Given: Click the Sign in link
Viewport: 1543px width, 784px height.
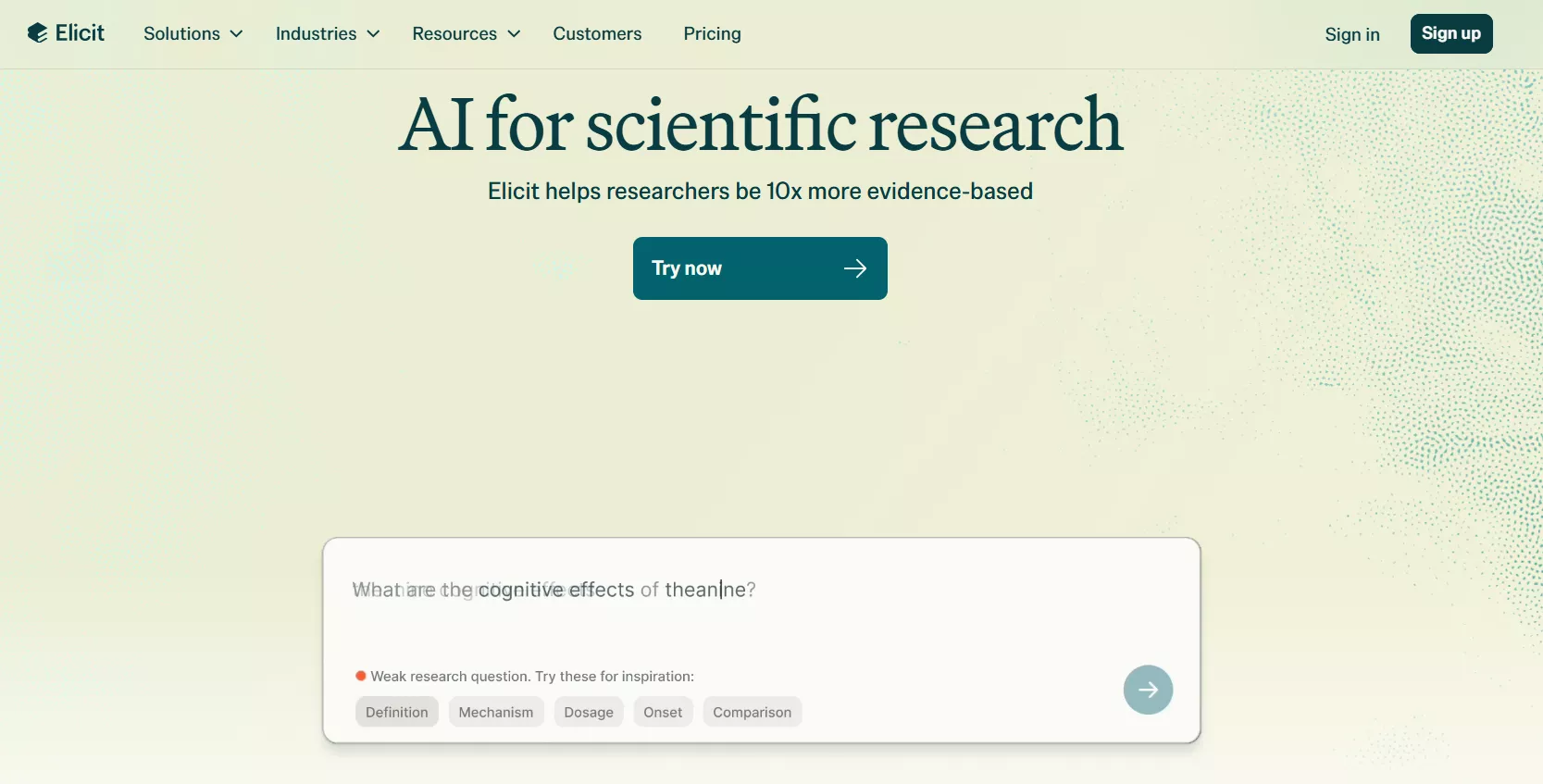Looking at the screenshot, I should coord(1351,35).
